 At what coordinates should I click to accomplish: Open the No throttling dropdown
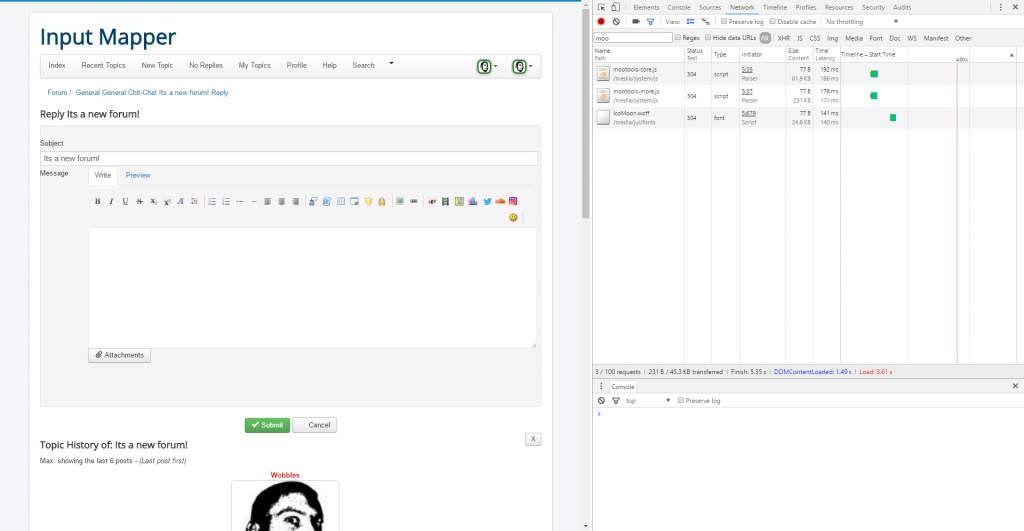(x=862, y=21)
